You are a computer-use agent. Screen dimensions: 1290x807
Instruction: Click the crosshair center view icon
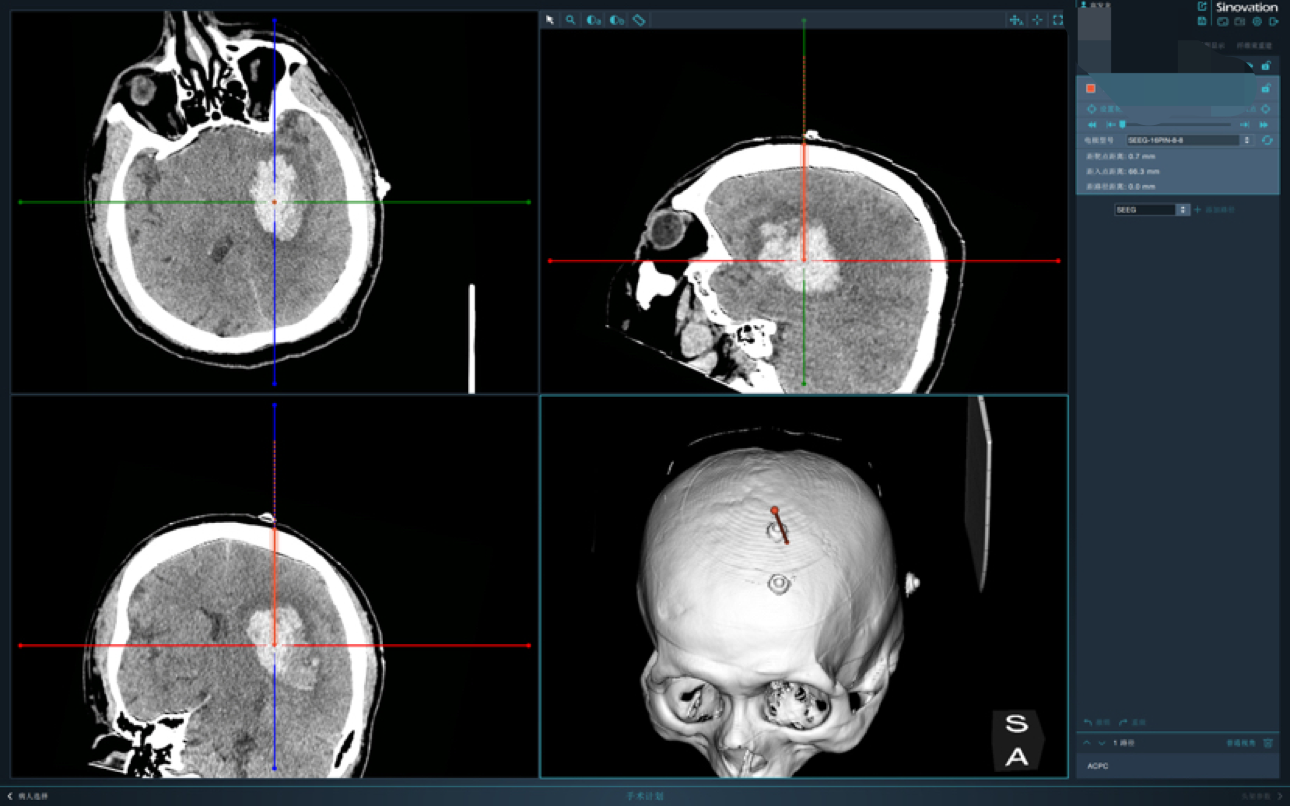click(x=1037, y=20)
